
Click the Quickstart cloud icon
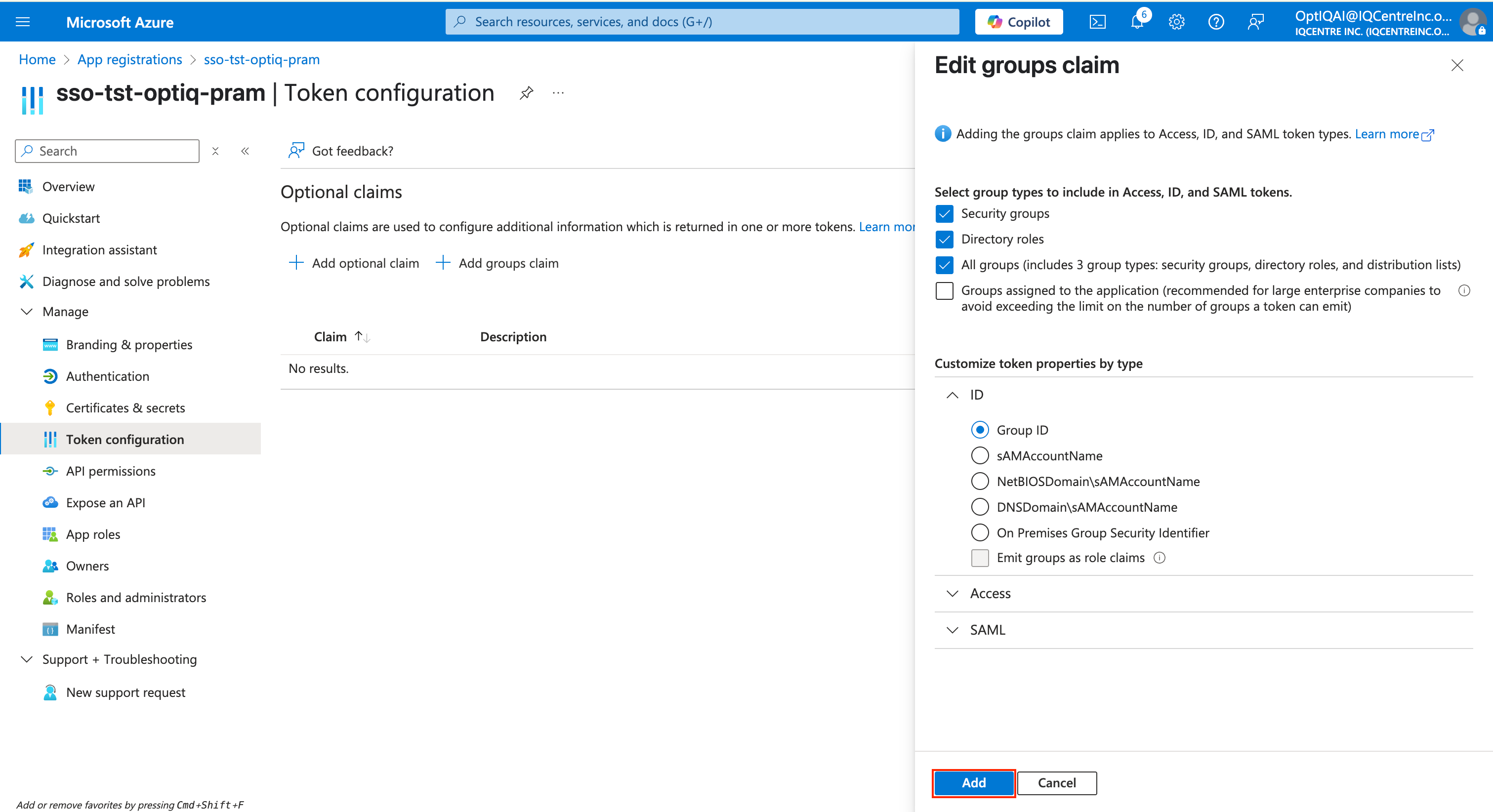(x=26, y=218)
